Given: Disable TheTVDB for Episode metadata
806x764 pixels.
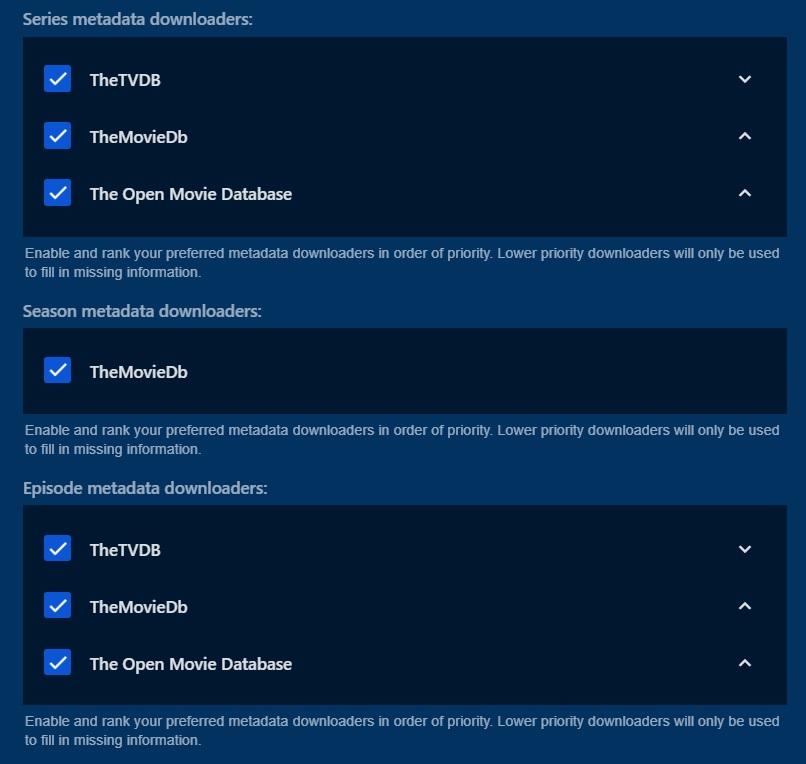Looking at the screenshot, I should (58, 549).
